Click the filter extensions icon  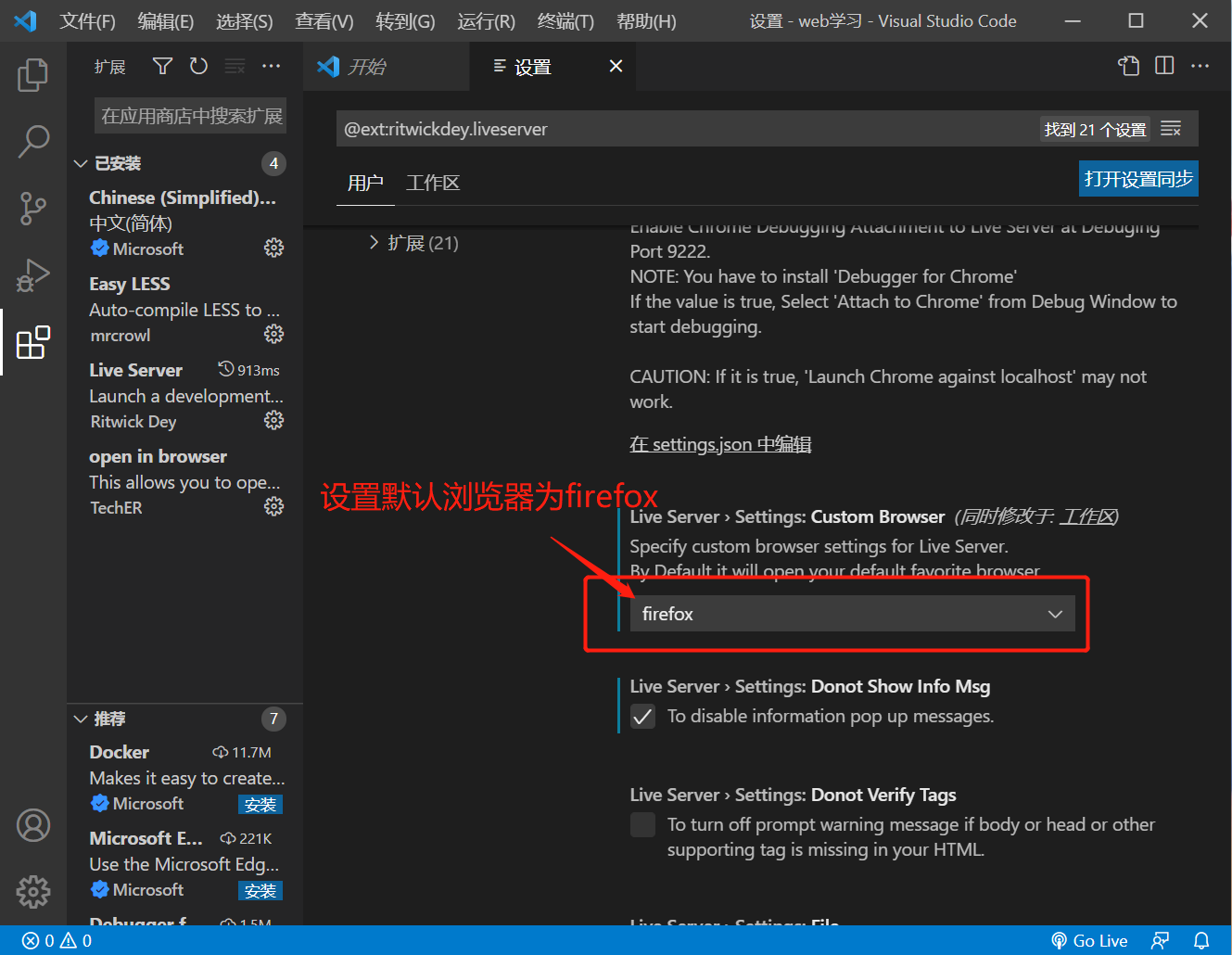tap(162, 66)
